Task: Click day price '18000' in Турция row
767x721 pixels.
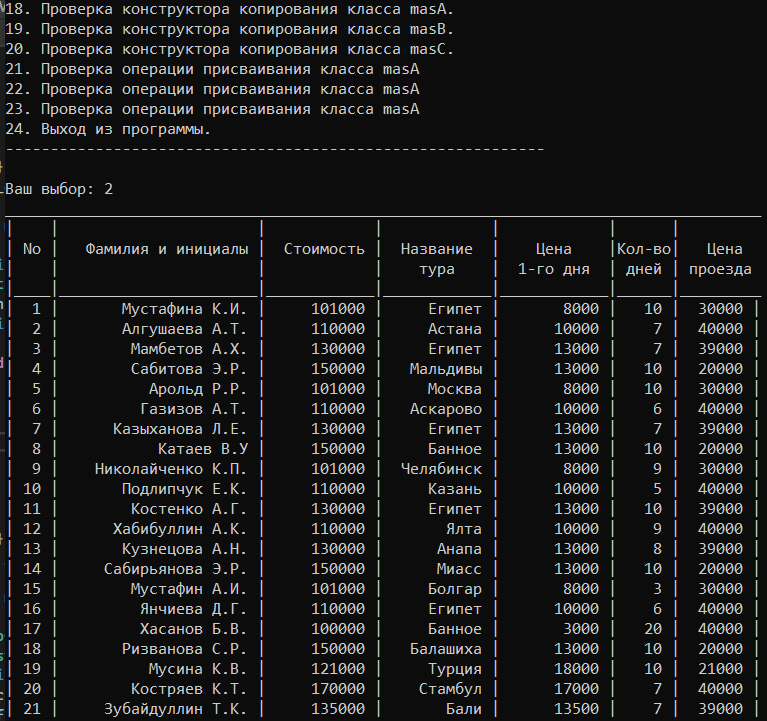Action: point(577,670)
